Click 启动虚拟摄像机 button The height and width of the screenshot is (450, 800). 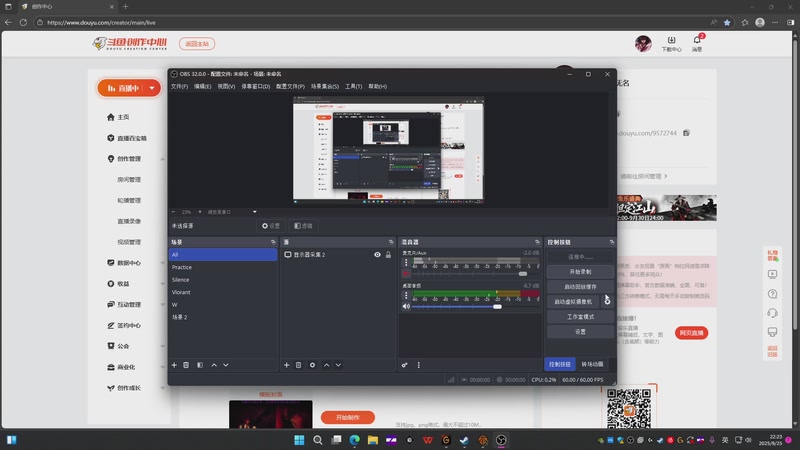click(x=573, y=302)
